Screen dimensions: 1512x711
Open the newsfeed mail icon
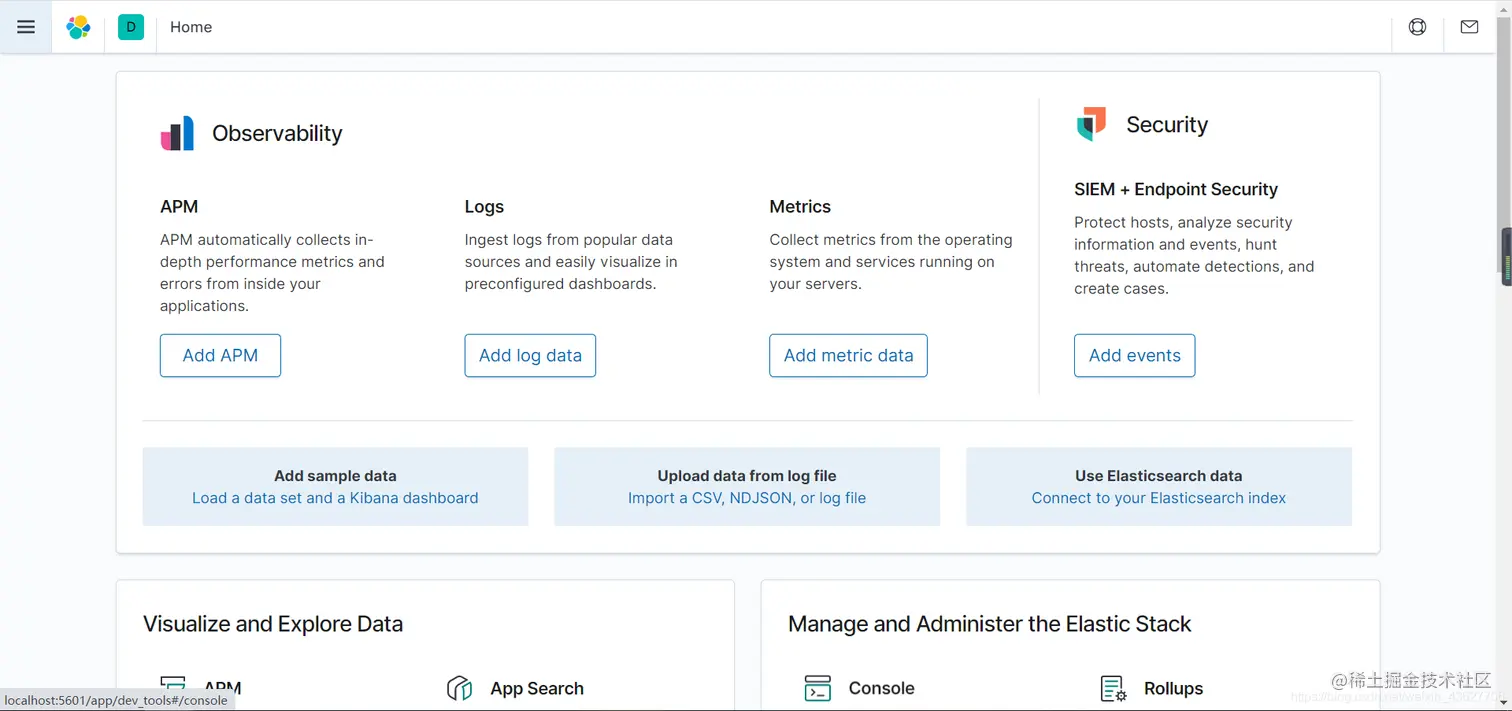(x=1469, y=27)
